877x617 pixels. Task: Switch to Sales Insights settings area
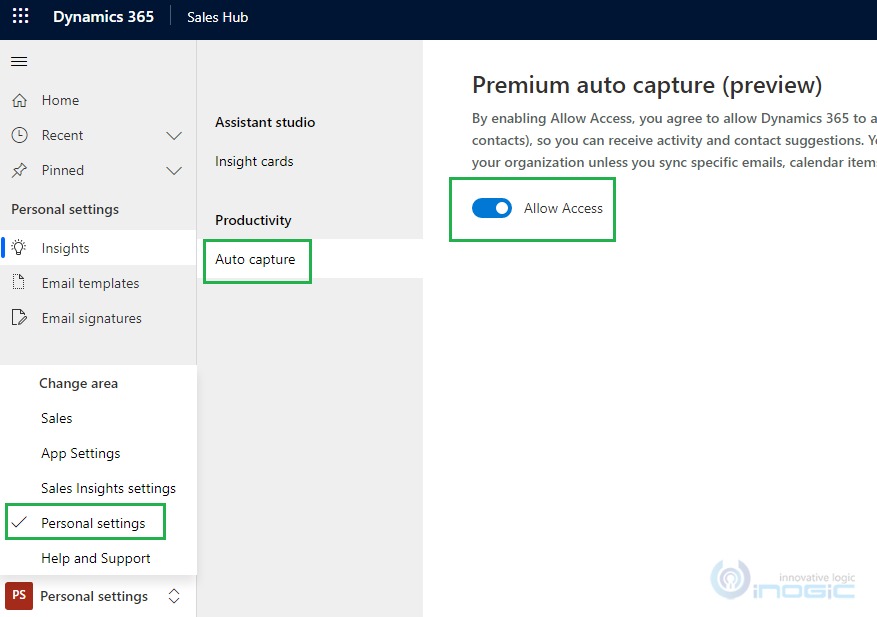coord(109,488)
